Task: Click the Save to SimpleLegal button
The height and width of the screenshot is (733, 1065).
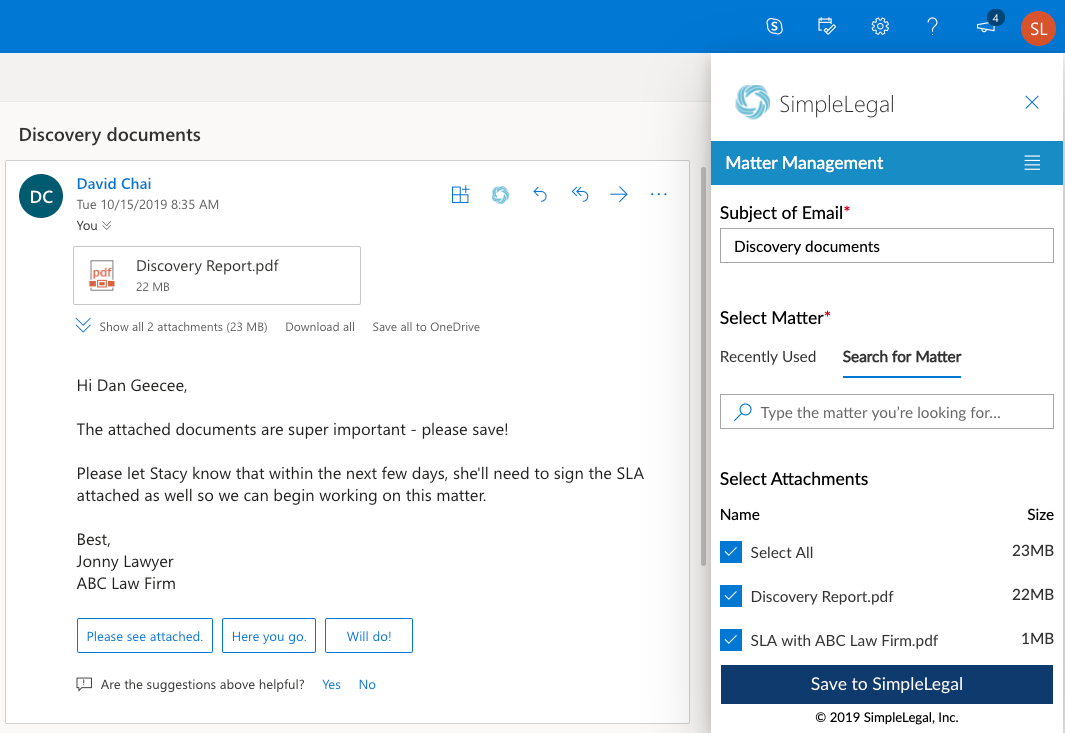Action: pos(886,684)
